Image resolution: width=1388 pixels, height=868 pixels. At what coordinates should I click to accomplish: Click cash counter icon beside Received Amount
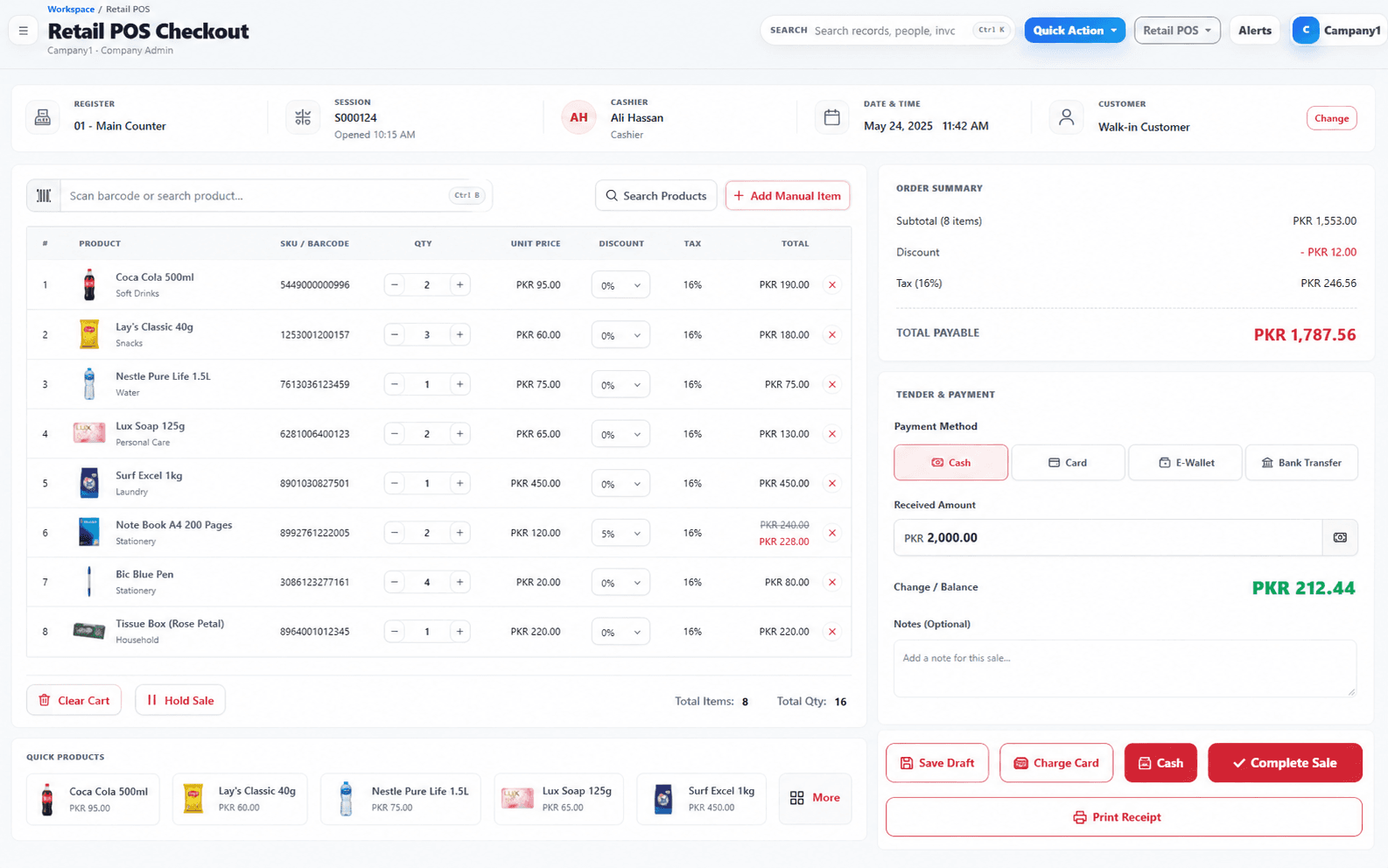1340,538
